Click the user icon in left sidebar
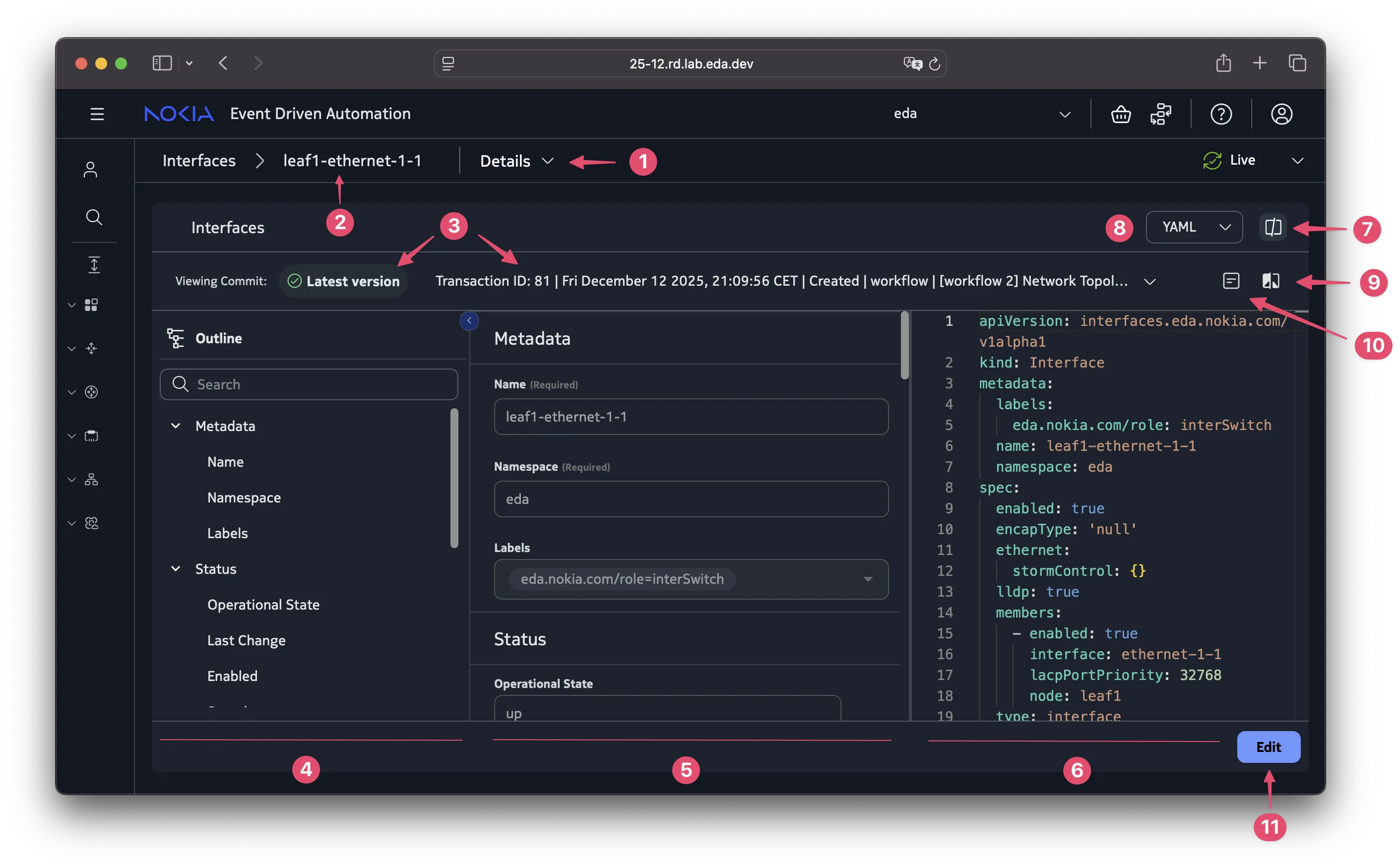Image resolution: width=1400 pixels, height=868 pixels. point(90,169)
